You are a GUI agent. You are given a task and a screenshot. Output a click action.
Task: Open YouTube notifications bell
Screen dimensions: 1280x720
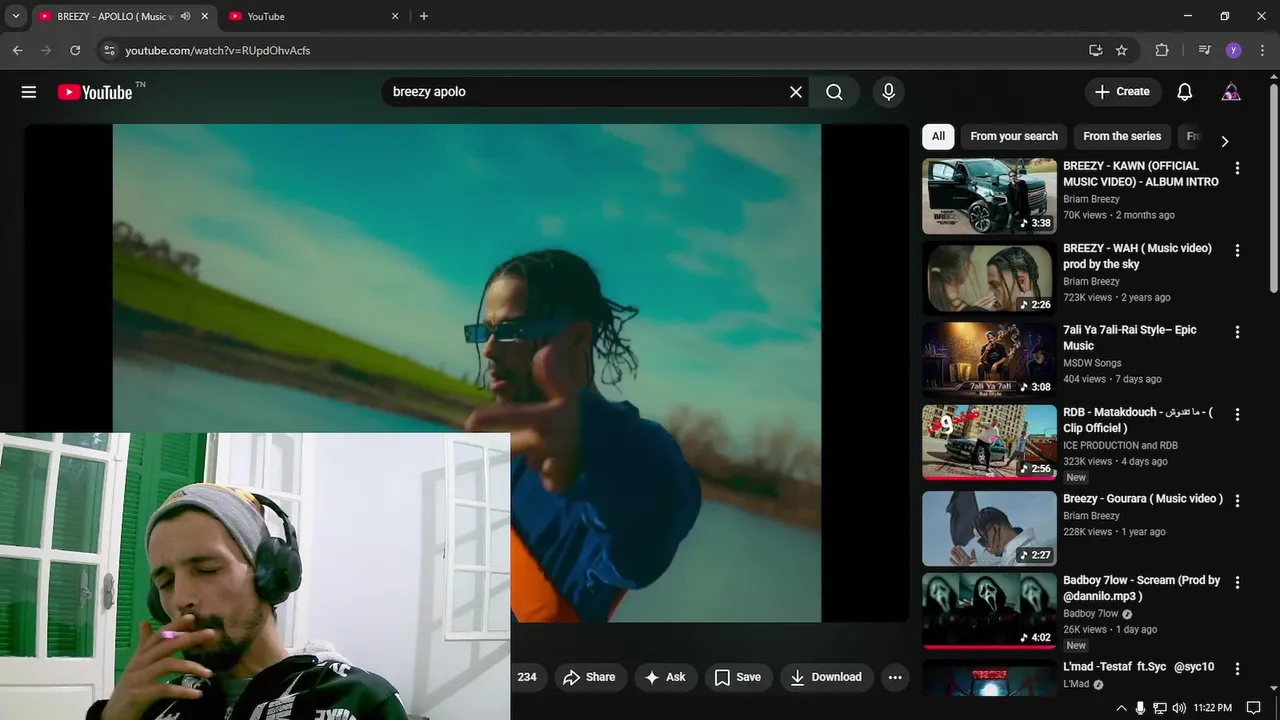tap(1184, 92)
